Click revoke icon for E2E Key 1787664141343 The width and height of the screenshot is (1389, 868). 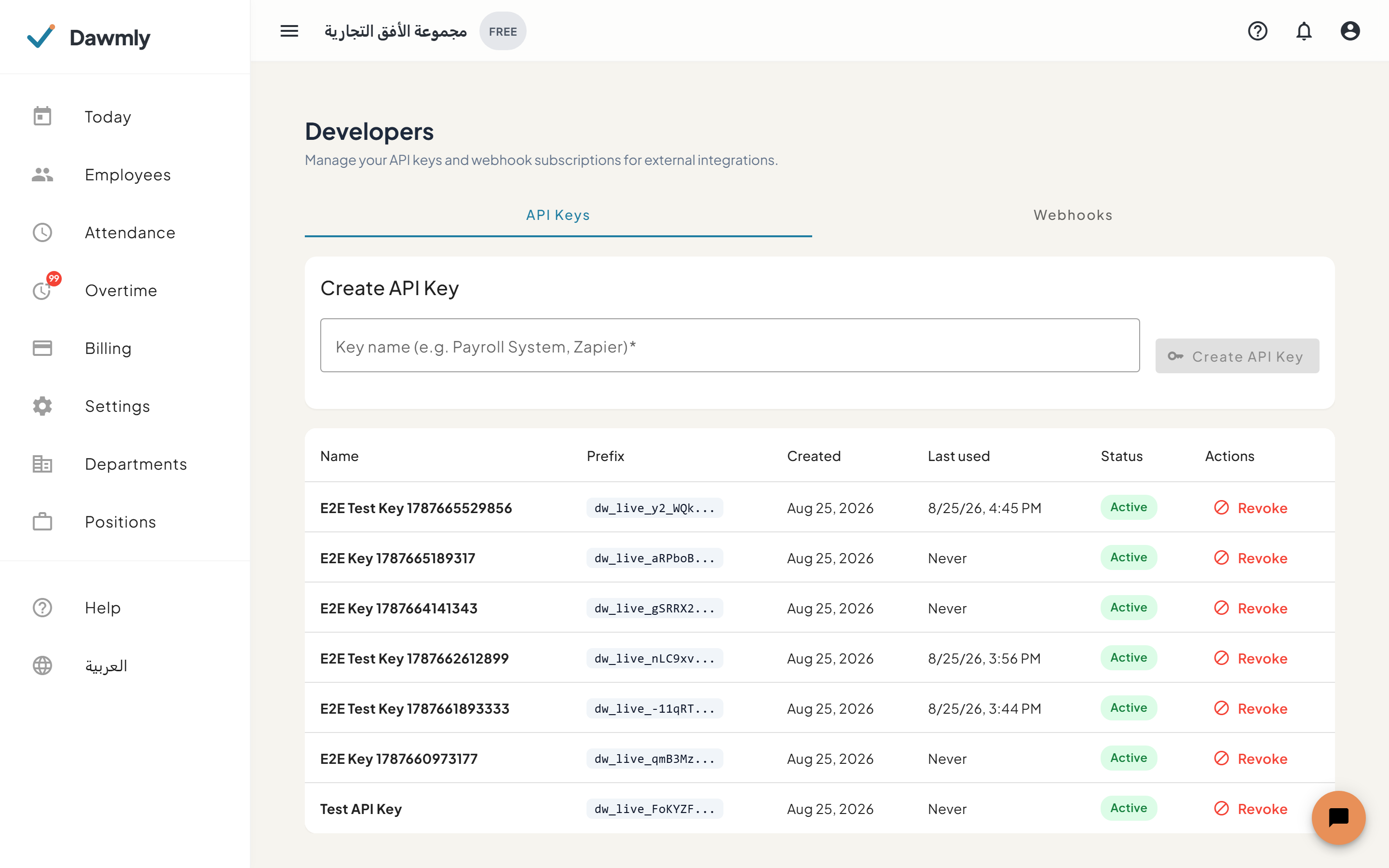tap(1221, 608)
